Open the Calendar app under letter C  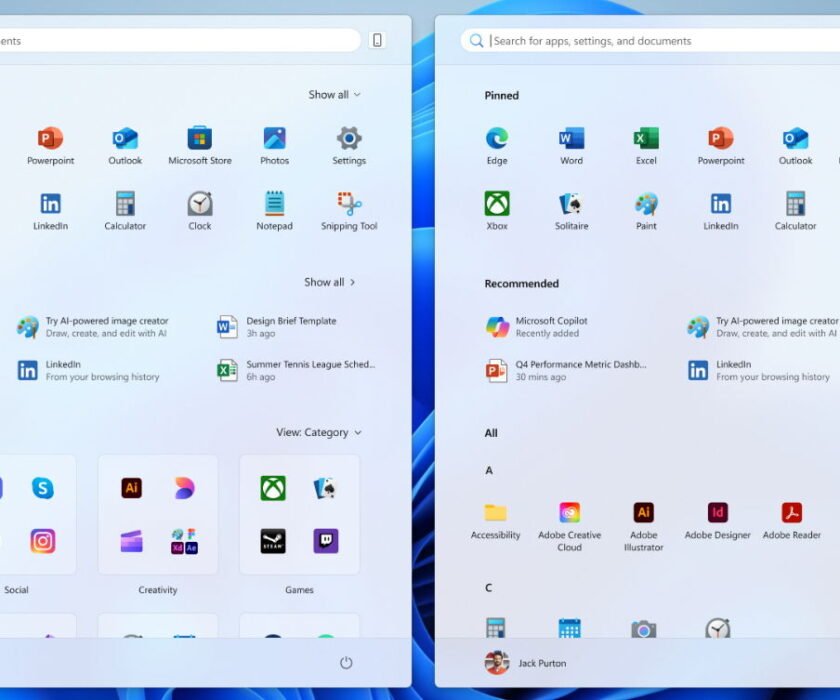(x=569, y=628)
